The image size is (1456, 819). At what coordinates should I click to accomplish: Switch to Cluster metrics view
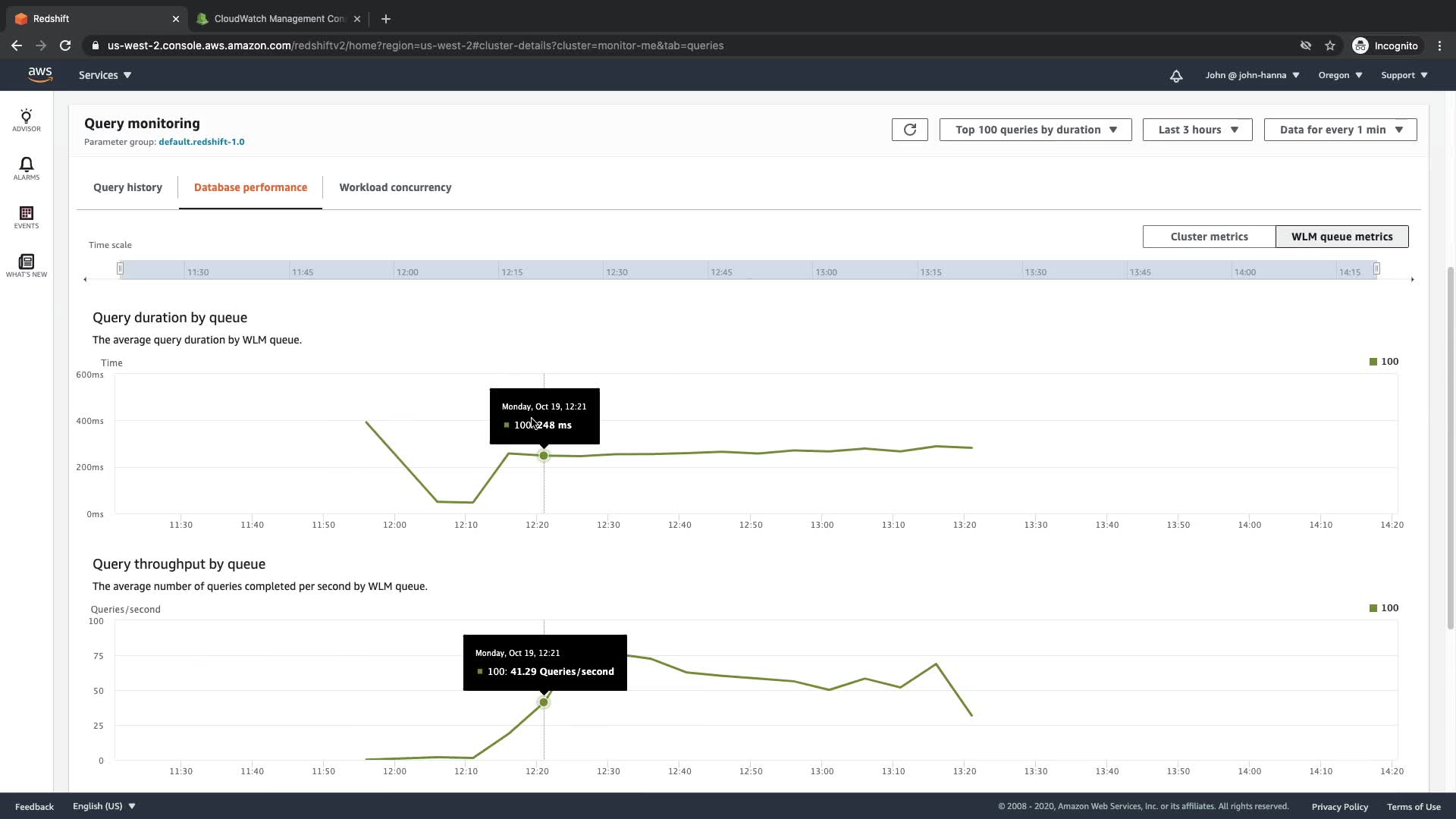pyautogui.click(x=1209, y=237)
